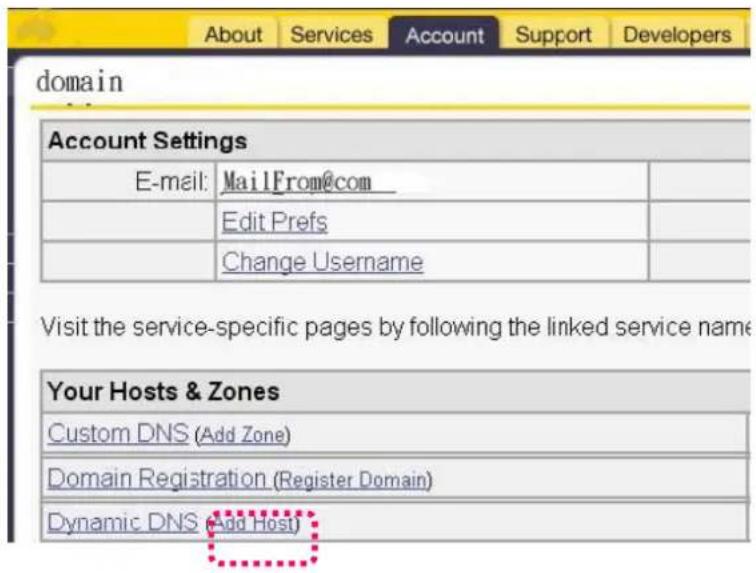Open the Dynamic DNS service page

tap(122, 522)
